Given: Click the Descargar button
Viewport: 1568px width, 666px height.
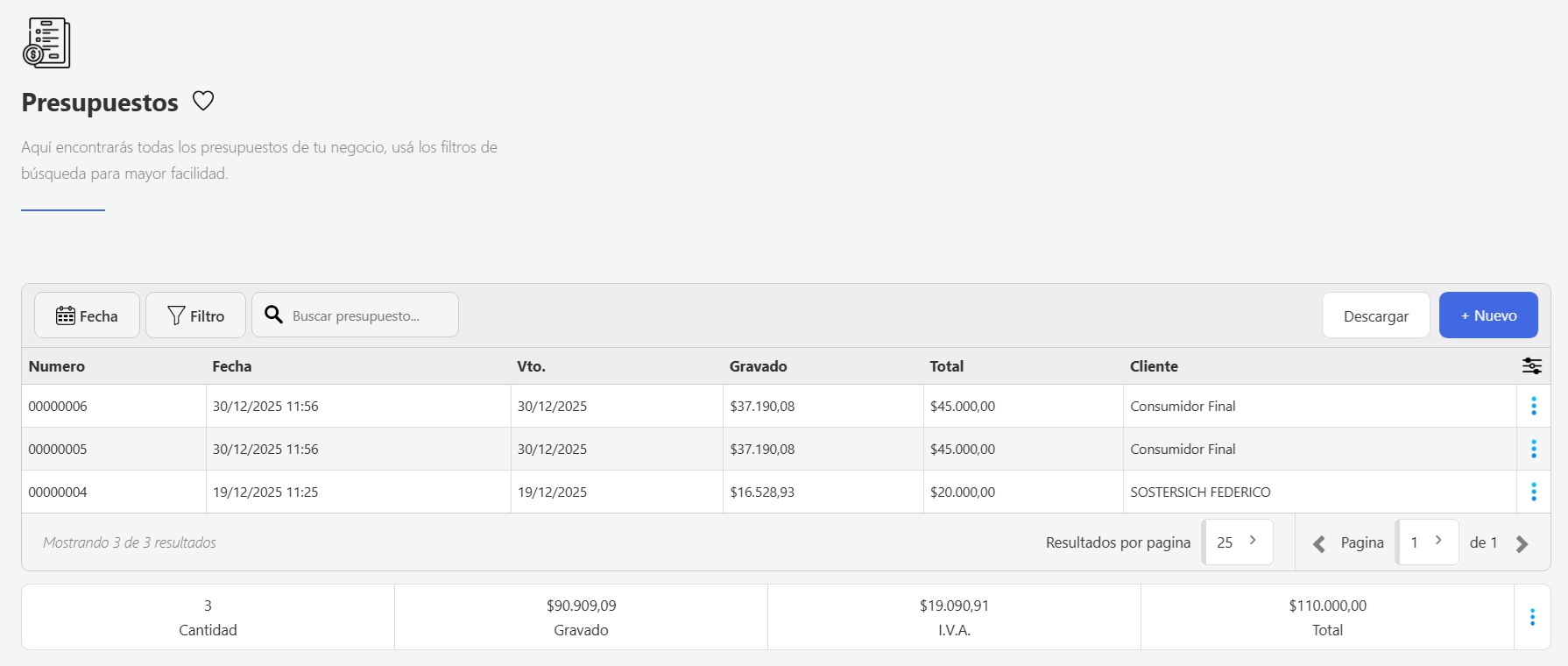Looking at the screenshot, I should (x=1375, y=315).
